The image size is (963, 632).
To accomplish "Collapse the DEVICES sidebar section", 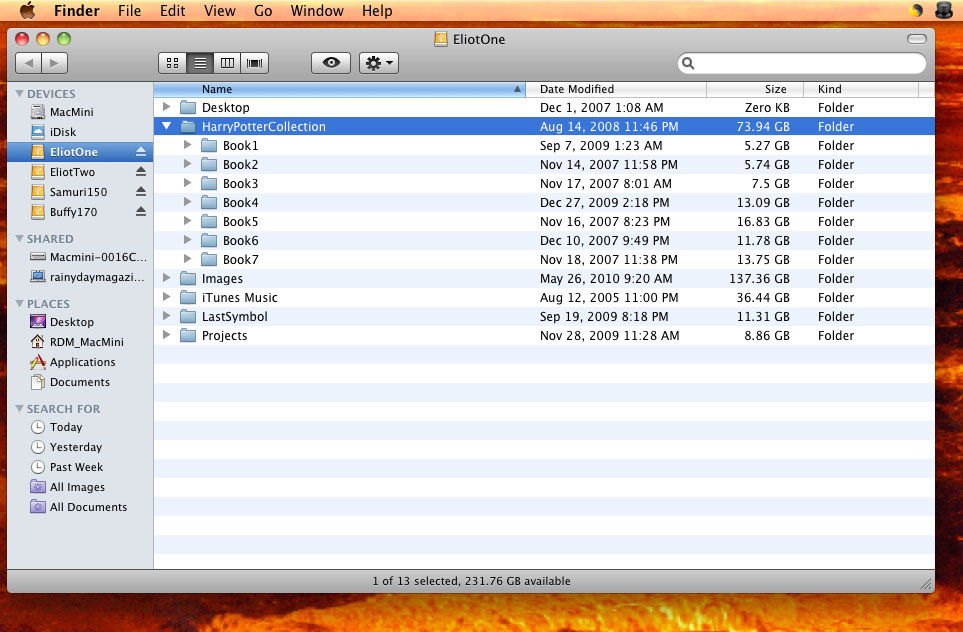I will (20, 93).
